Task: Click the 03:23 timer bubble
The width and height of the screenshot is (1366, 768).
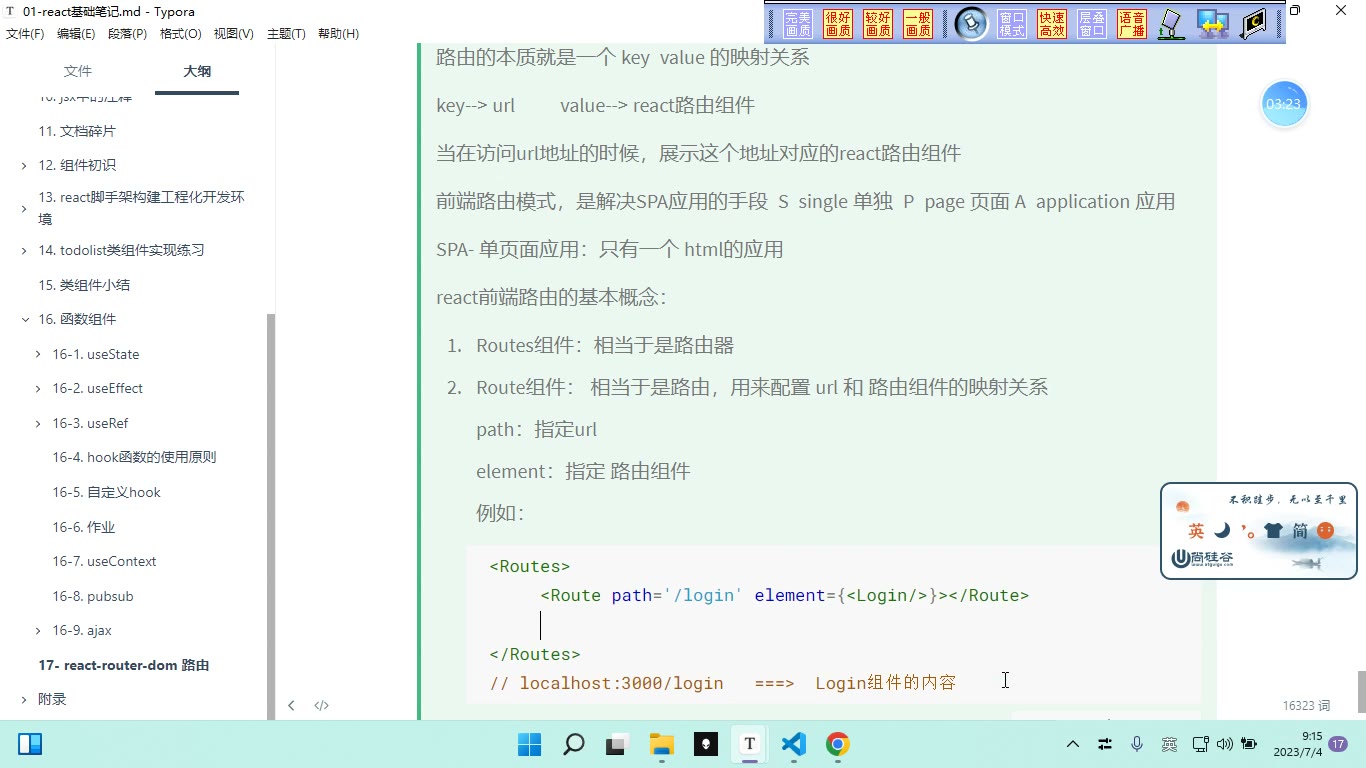Action: (x=1284, y=104)
